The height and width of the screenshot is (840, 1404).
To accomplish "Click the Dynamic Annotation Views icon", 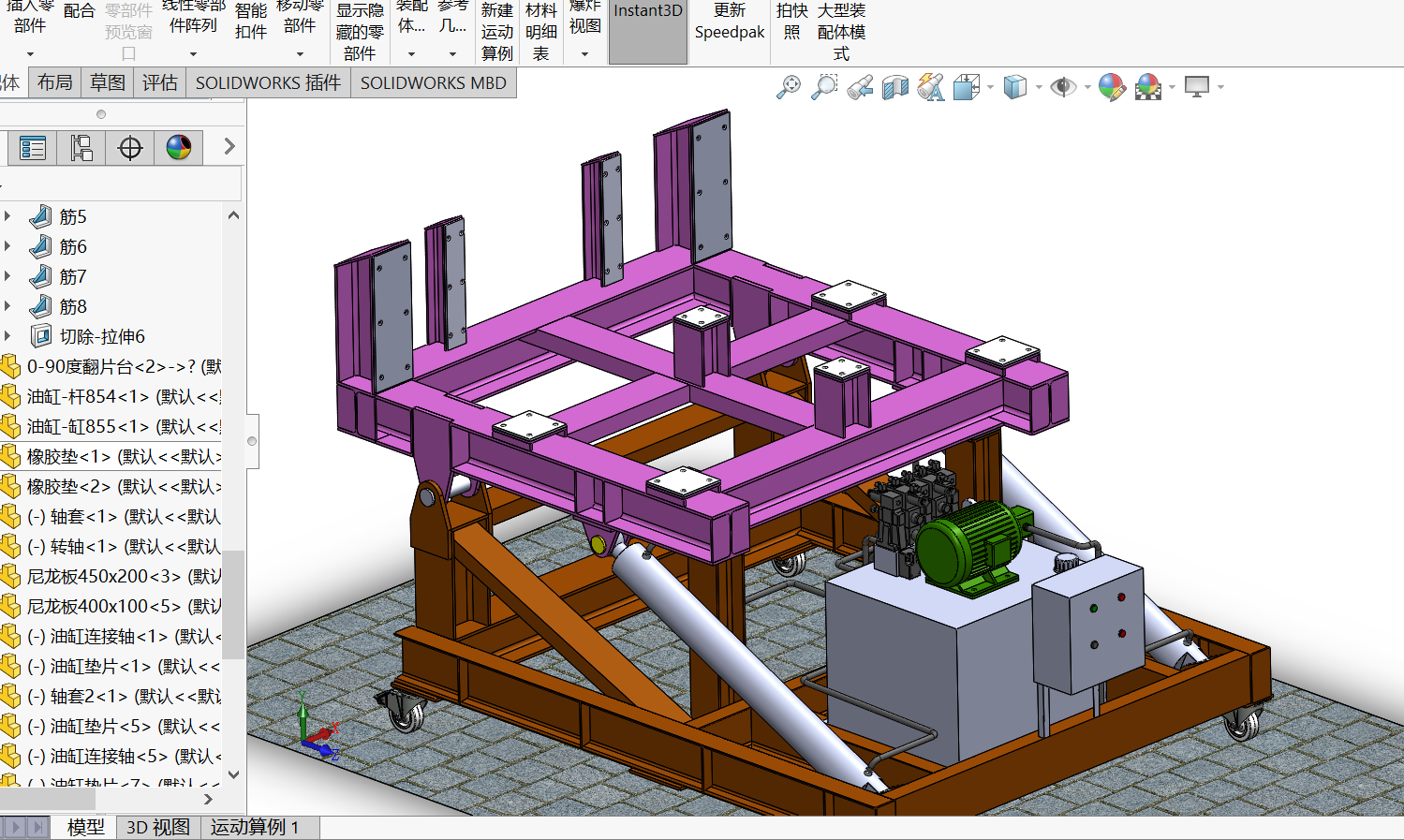I will [x=931, y=87].
